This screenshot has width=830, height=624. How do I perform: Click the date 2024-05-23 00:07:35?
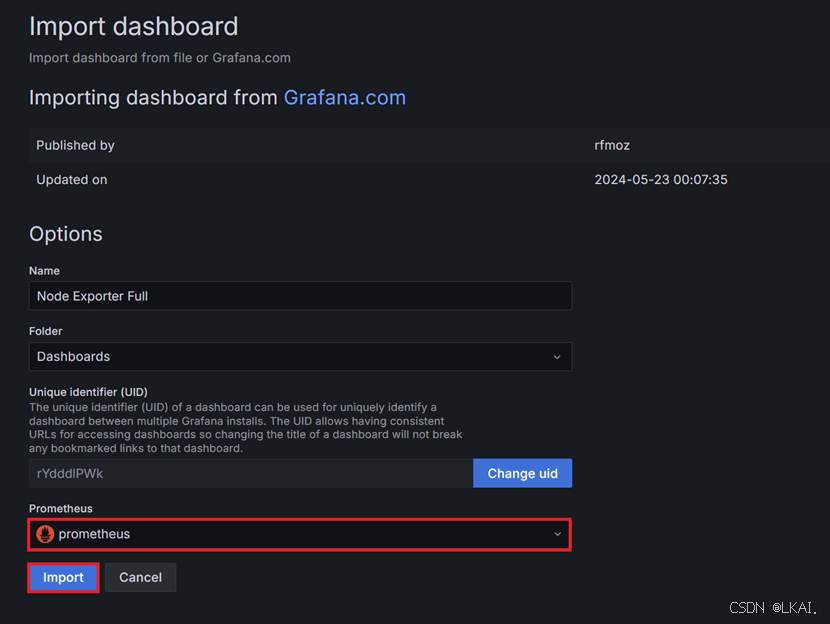pyautogui.click(x=661, y=179)
